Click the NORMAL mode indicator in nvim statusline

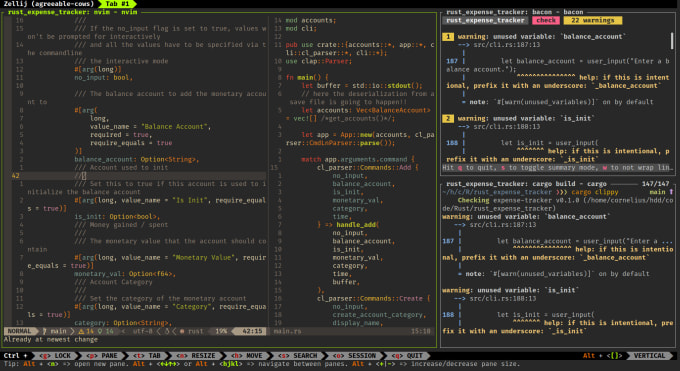click(20, 331)
